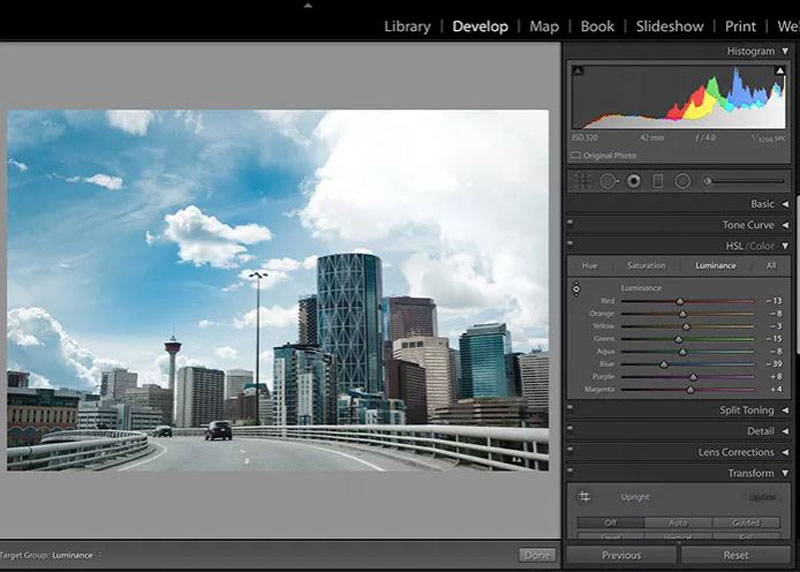Click the Previous button
Image resolution: width=800 pixels, height=572 pixels.
pyautogui.click(x=621, y=555)
